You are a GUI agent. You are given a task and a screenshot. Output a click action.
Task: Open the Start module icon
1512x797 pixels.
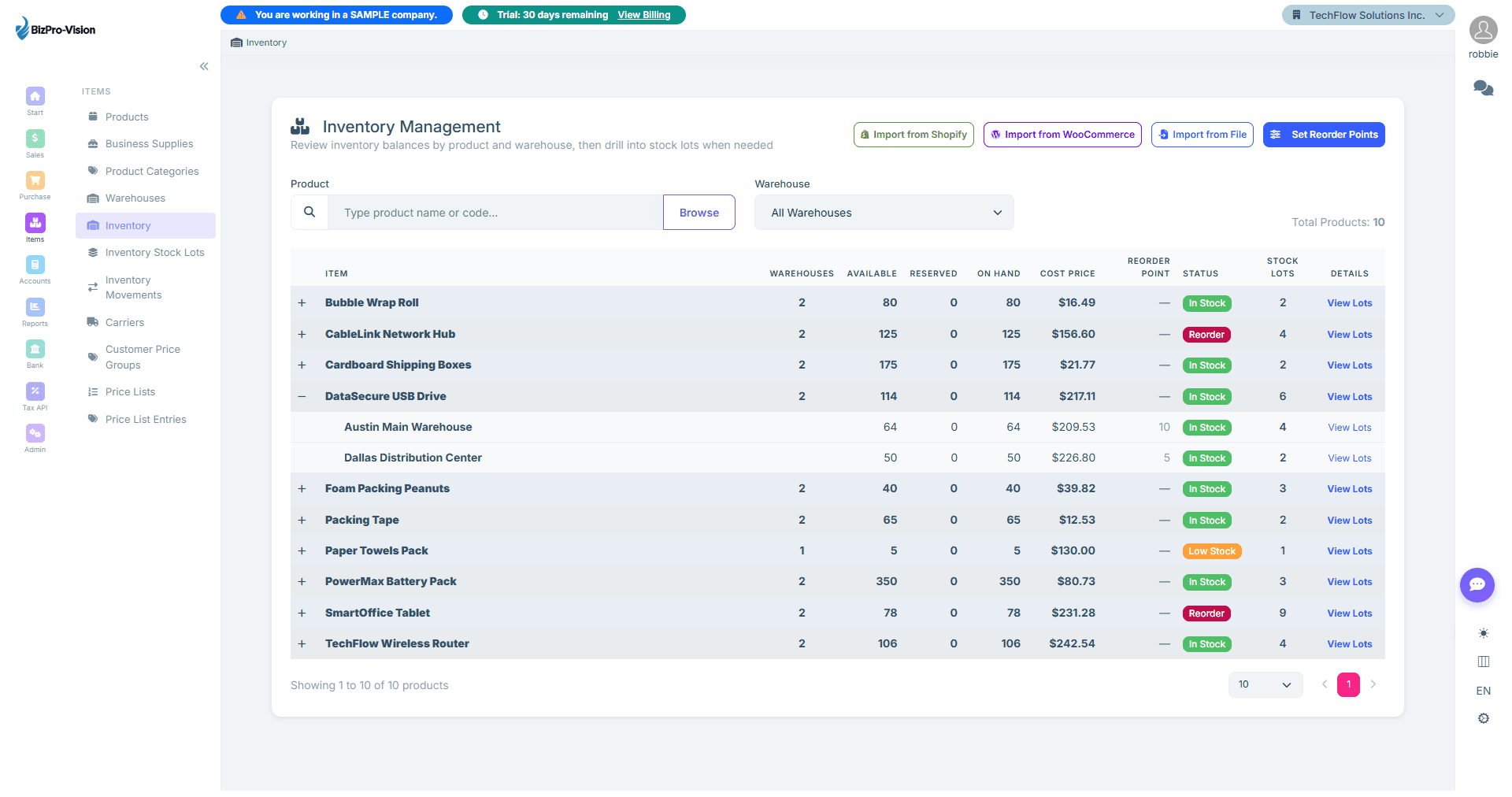(x=35, y=96)
